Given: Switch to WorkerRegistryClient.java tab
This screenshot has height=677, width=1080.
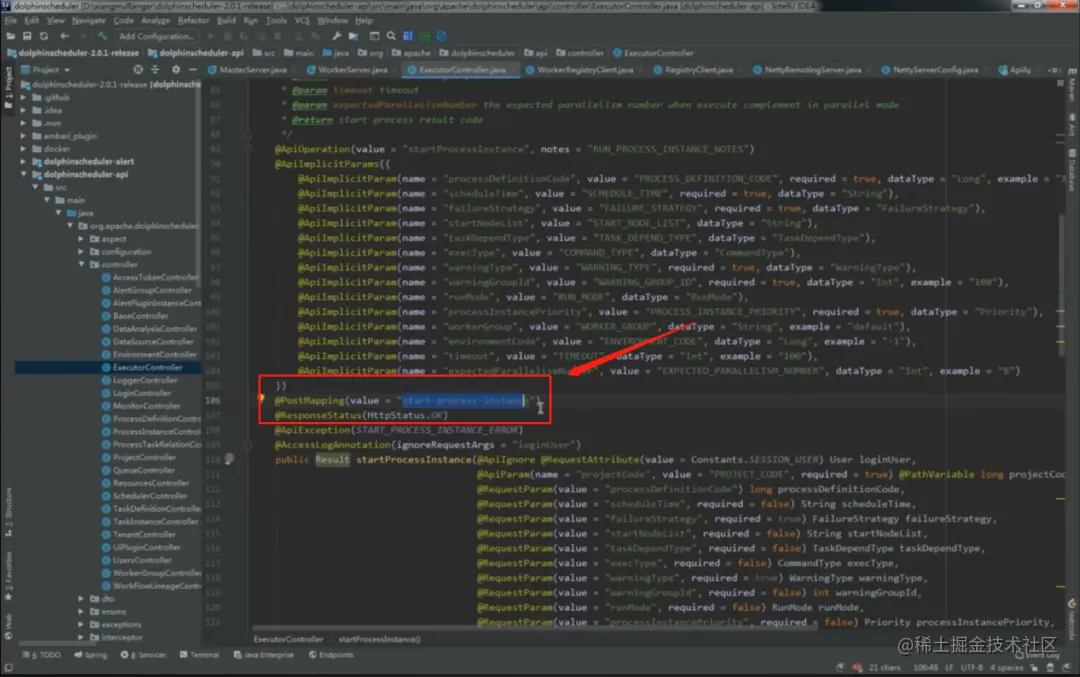Looking at the screenshot, I should [579, 70].
